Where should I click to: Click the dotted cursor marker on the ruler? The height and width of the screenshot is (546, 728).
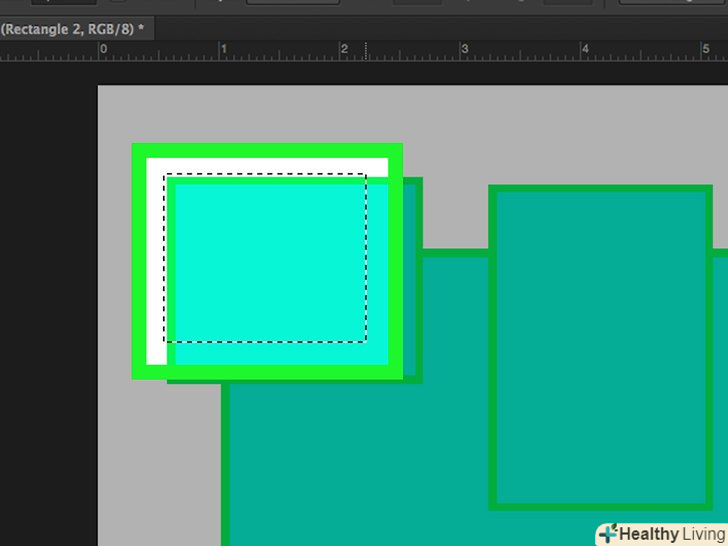[x=365, y=51]
